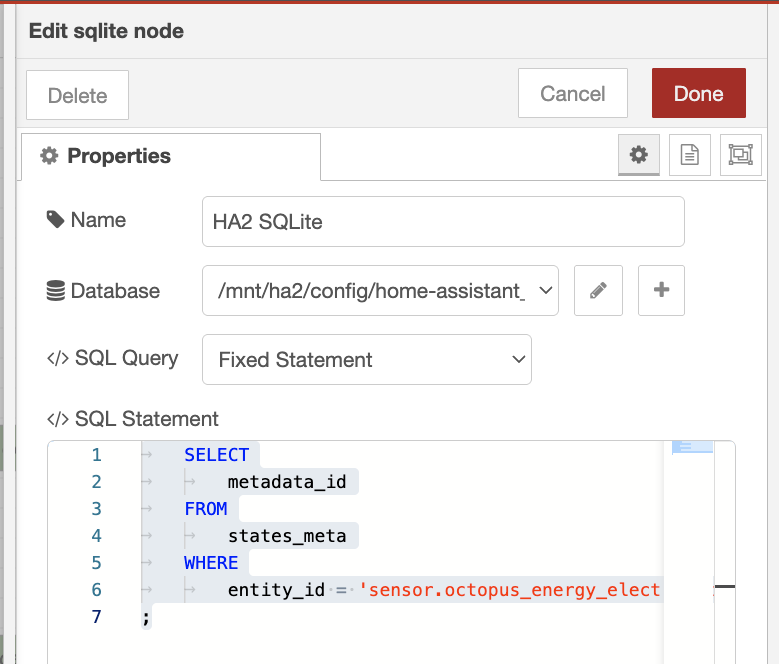Expand the SQL Query Fixed Statement dropdown
Screen dimensions: 779x664
[366, 360]
